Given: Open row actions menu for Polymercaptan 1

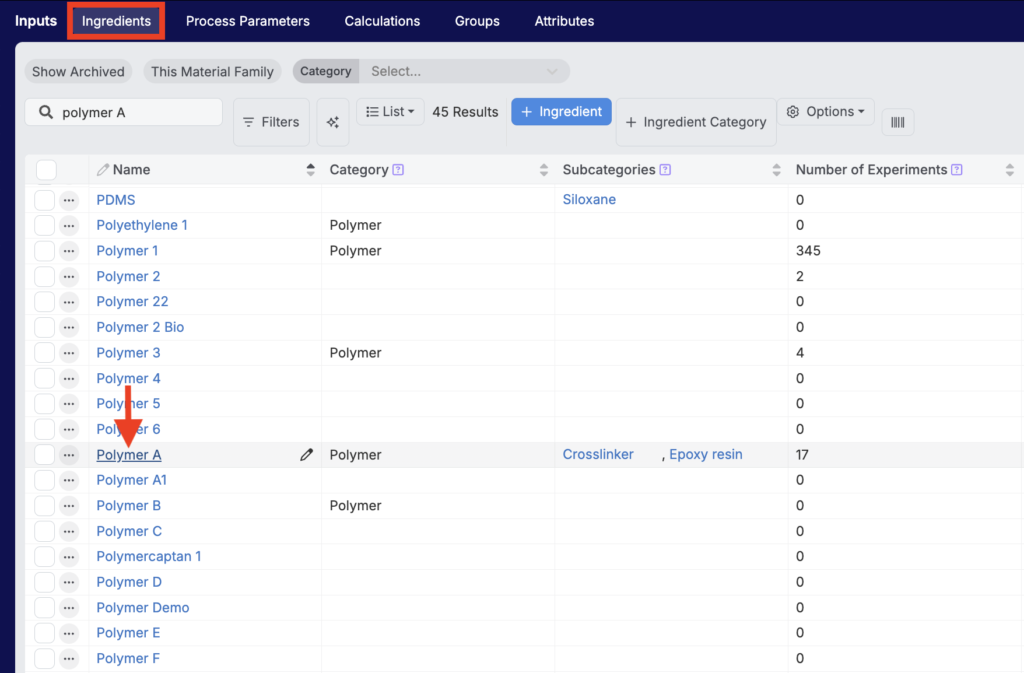Looking at the screenshot, I should 69,556.
